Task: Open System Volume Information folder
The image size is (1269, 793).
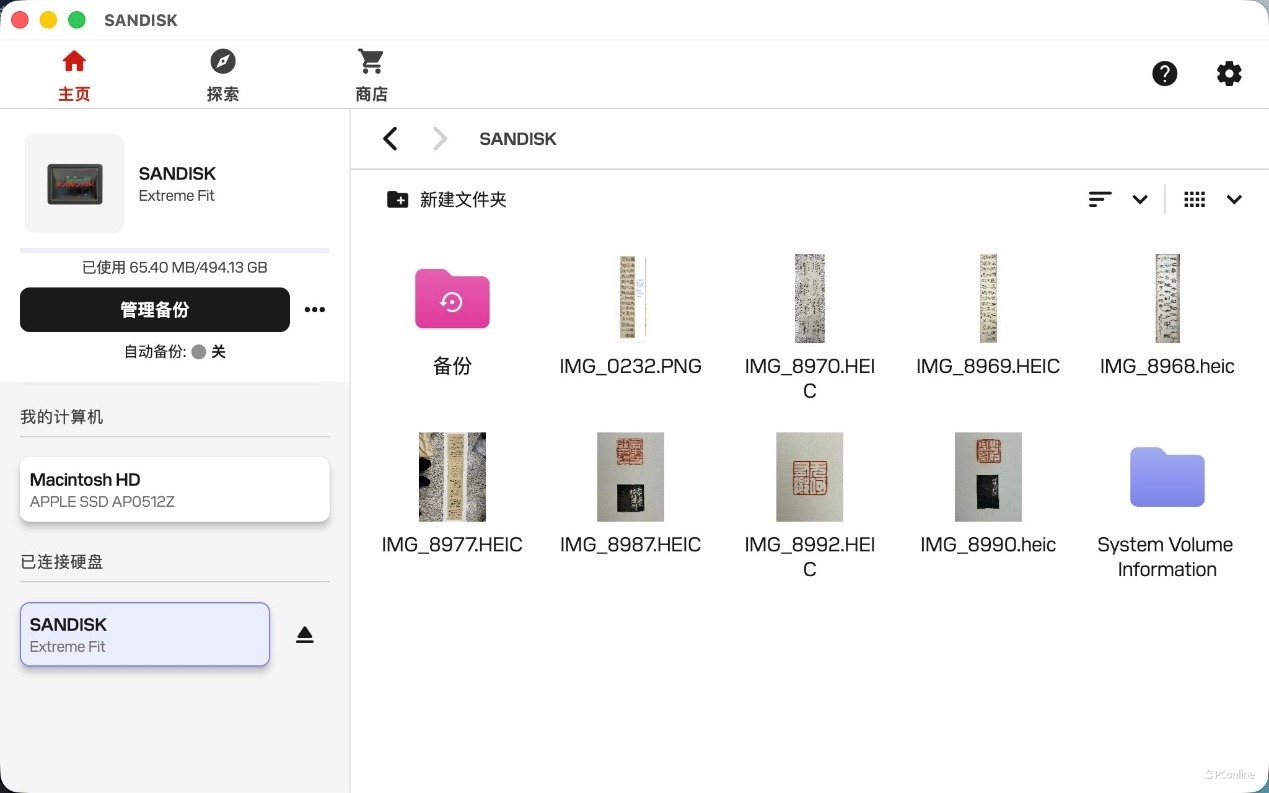Action: pyautogui.click(x=1167, y=477)
